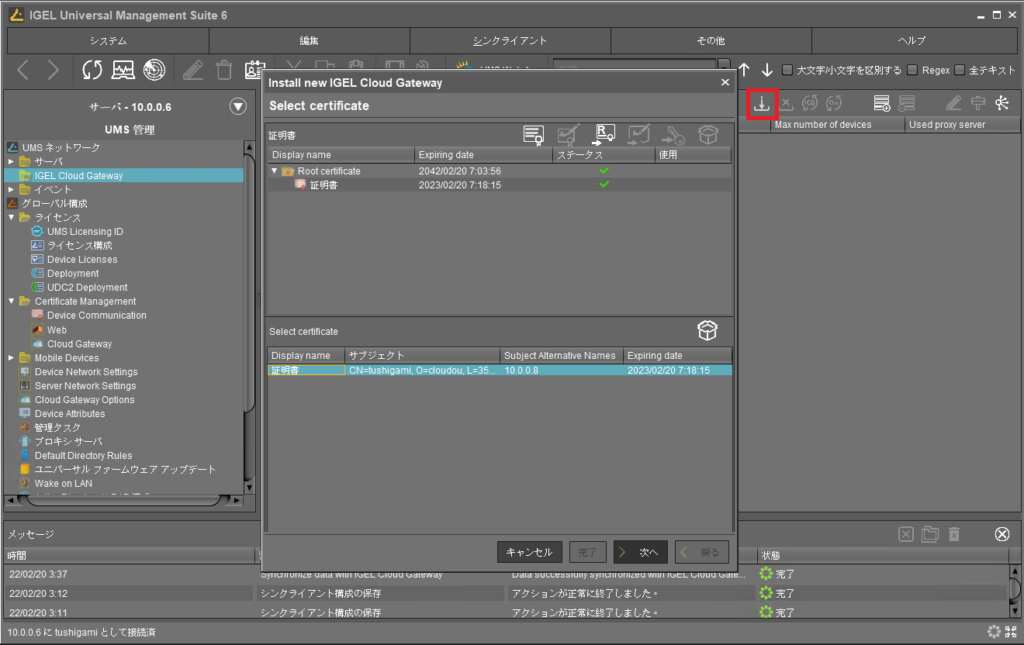Screen dimensions: 1024x645
Task: Click the monitor graph icon in toolbar
Action: point(123,70)
